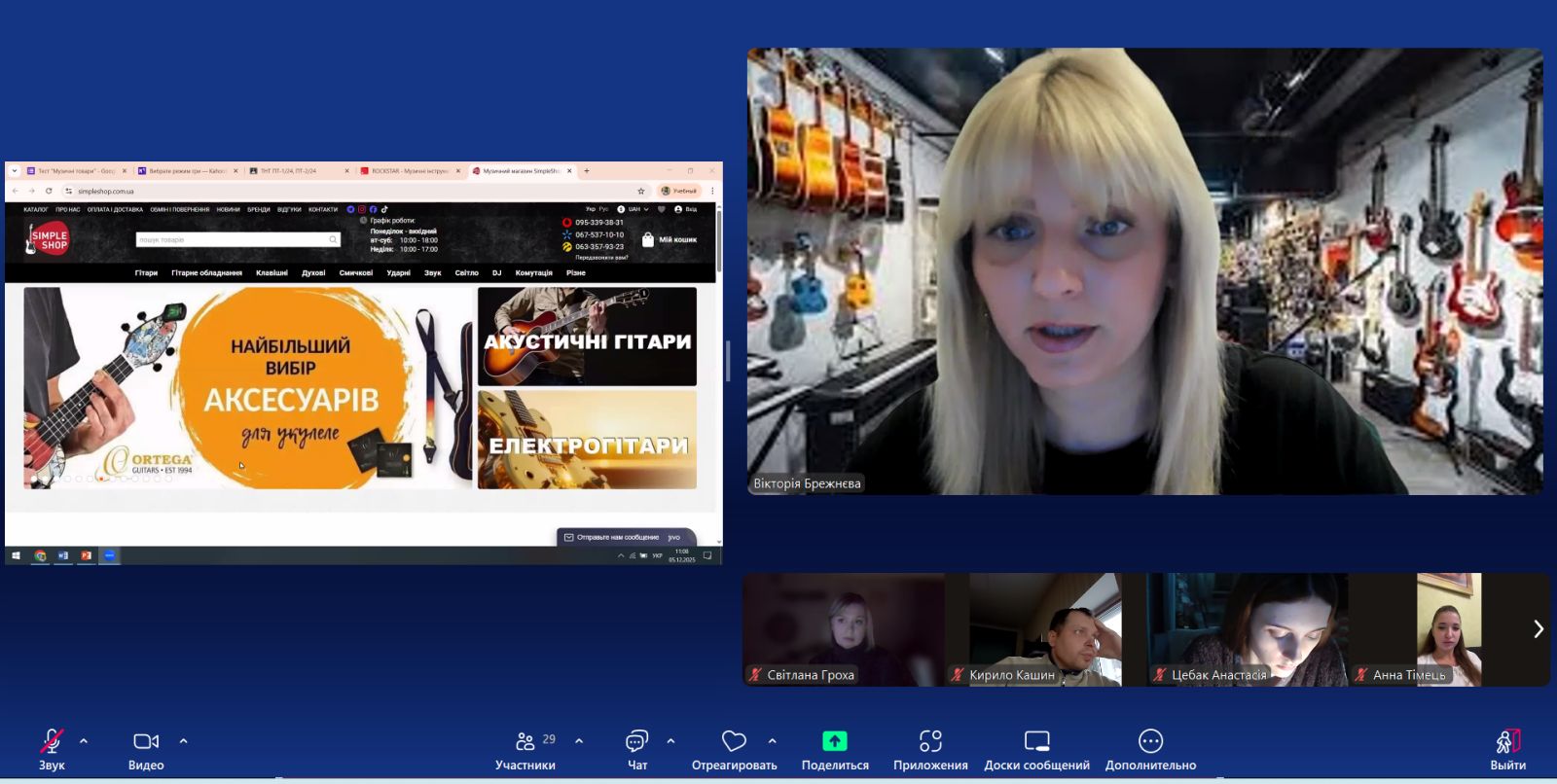Unmute microphone with Звук button
This screenshot has width=1557, height=784.
tap(52, 742)
